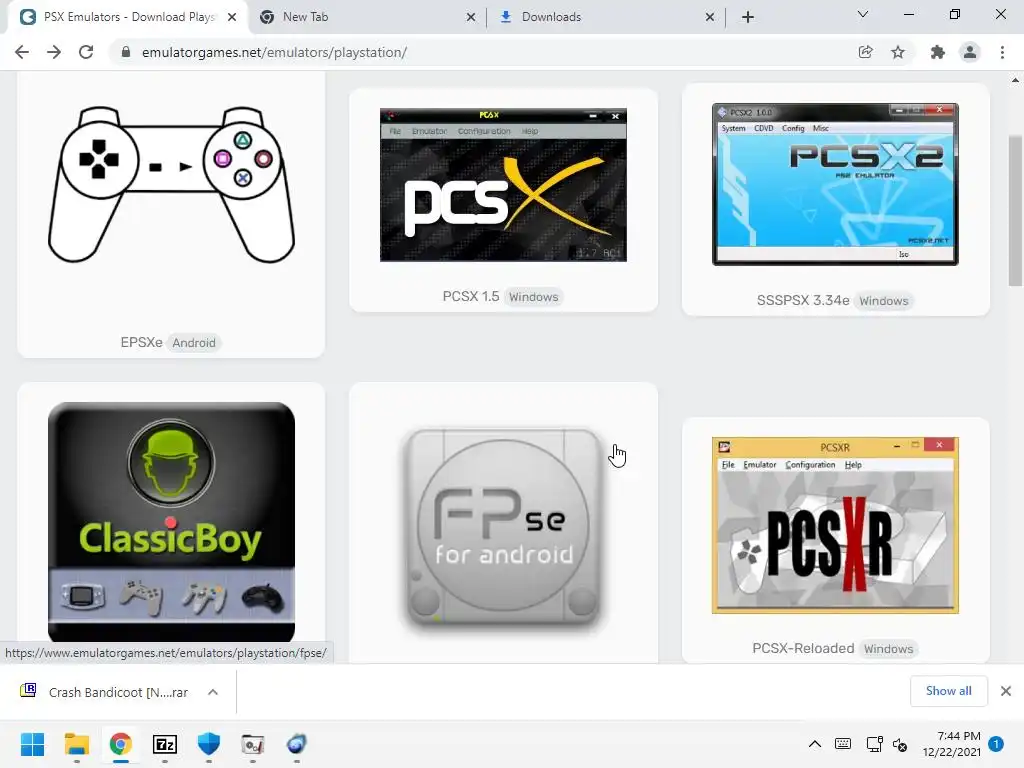Switch to the PSX Emulators tab
Image resolution: width=1024 pixels, height=768 pixels.
(x=128, y=17)
